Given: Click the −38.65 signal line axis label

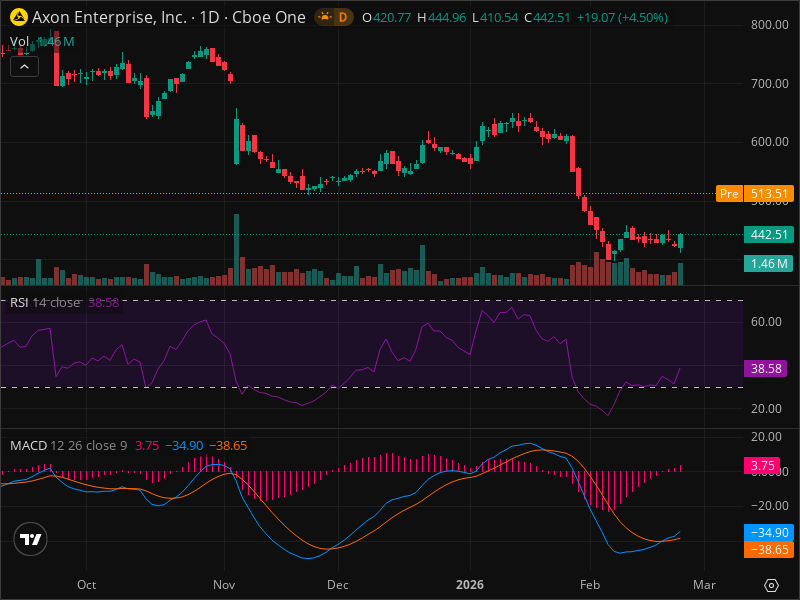Looking at the screenshot, I should click(769, 549).
